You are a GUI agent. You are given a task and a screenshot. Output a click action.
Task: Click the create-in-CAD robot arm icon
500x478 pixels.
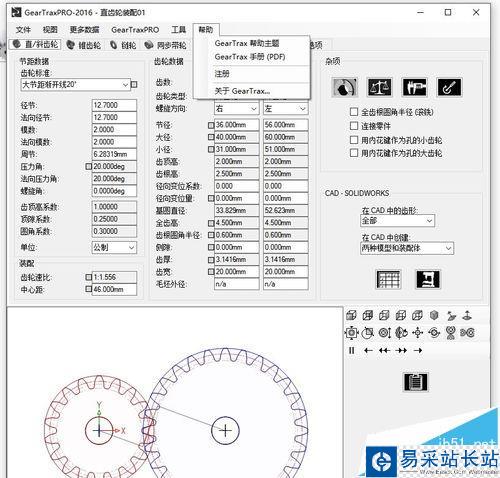click(428, 279)
